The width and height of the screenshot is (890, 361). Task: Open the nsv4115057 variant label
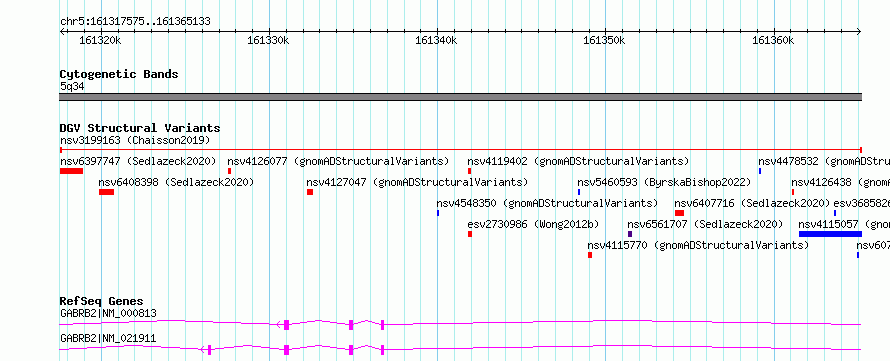(x=844, y=224)
